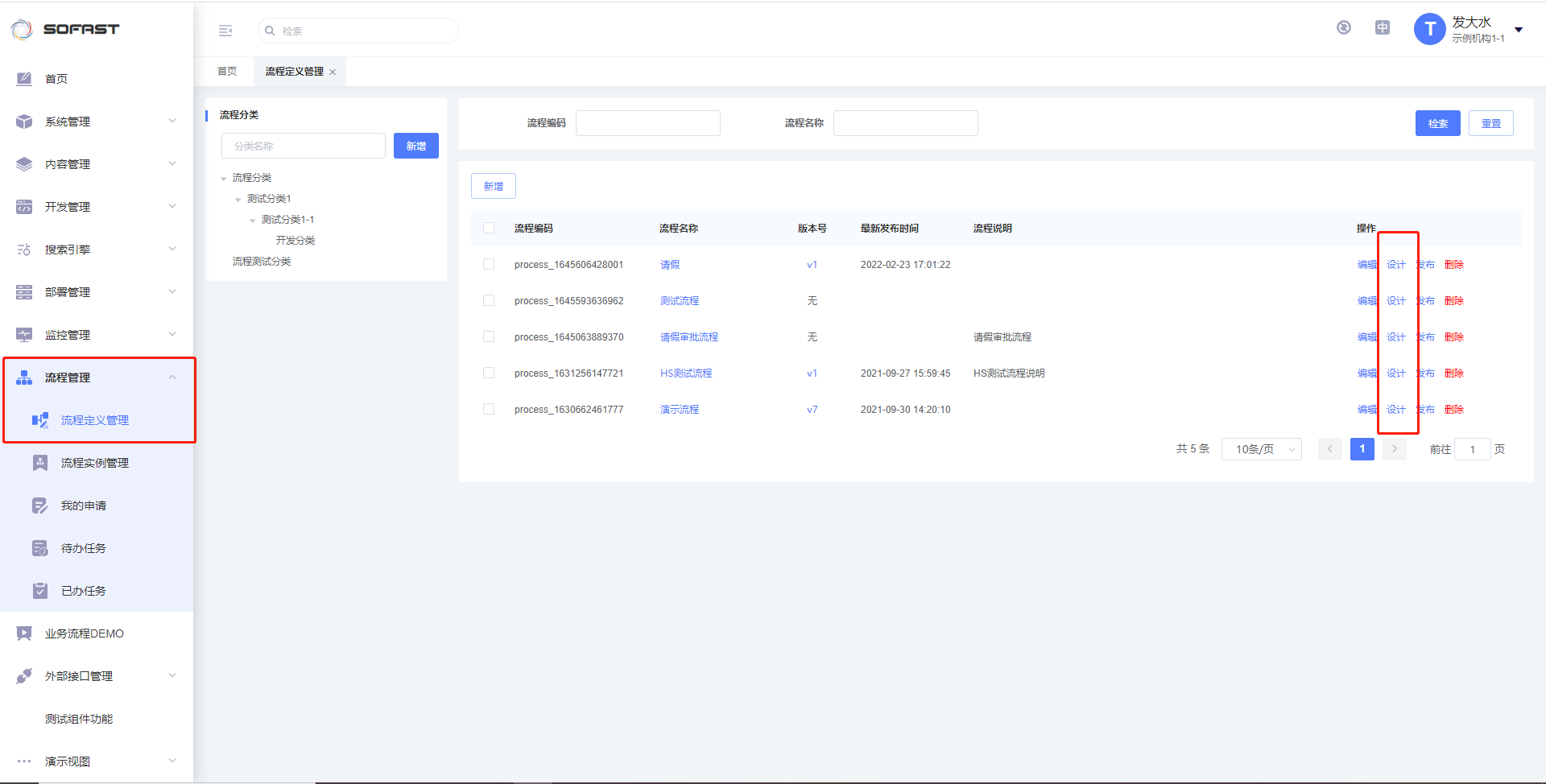Click the sidebar collapse icon
The image size is (1546, 784).
(x=225, y=31)
